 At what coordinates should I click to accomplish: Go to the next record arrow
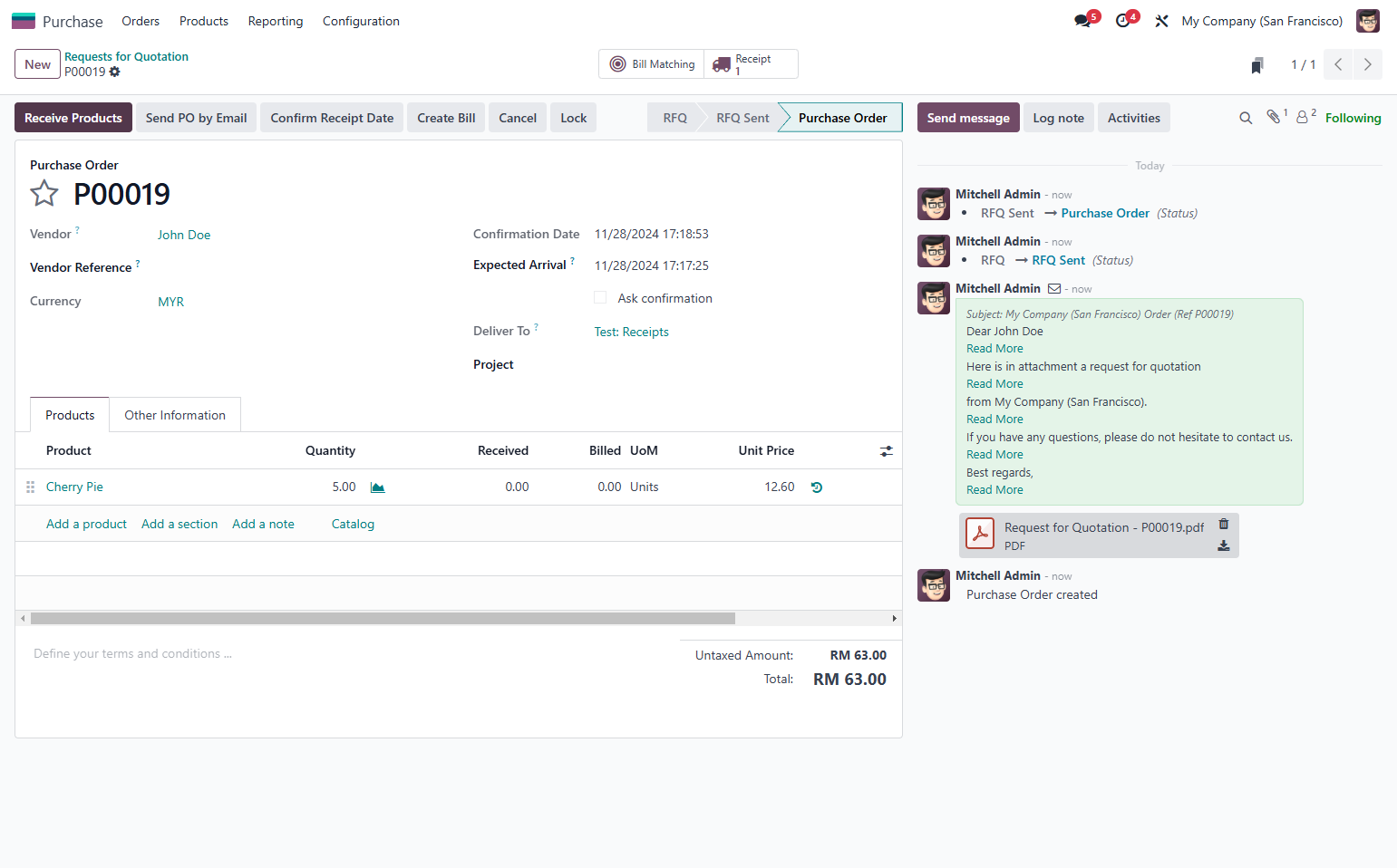point(1368,64)
